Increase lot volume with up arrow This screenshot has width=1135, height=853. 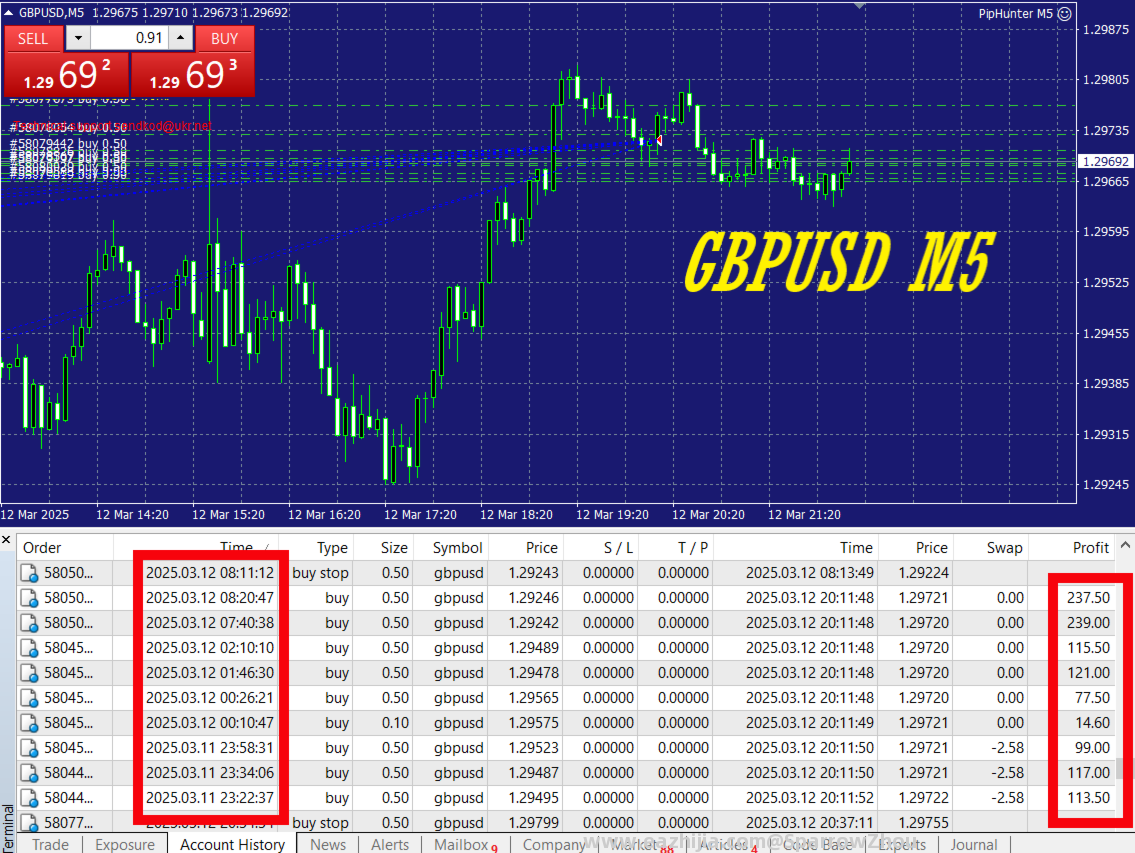tap(180, 38)
